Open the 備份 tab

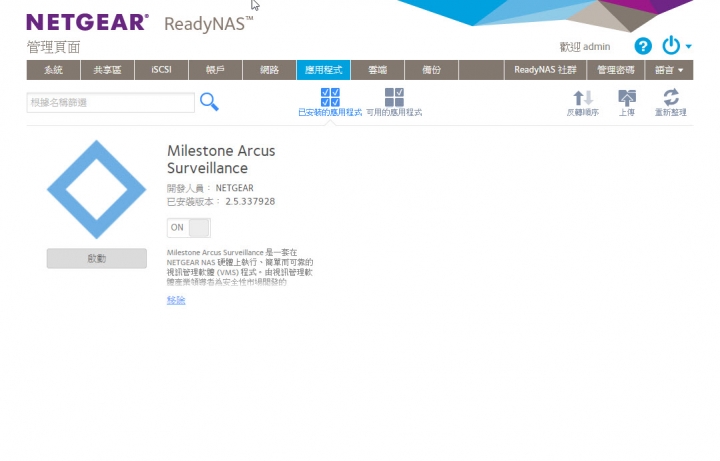(x=432, y=70)
